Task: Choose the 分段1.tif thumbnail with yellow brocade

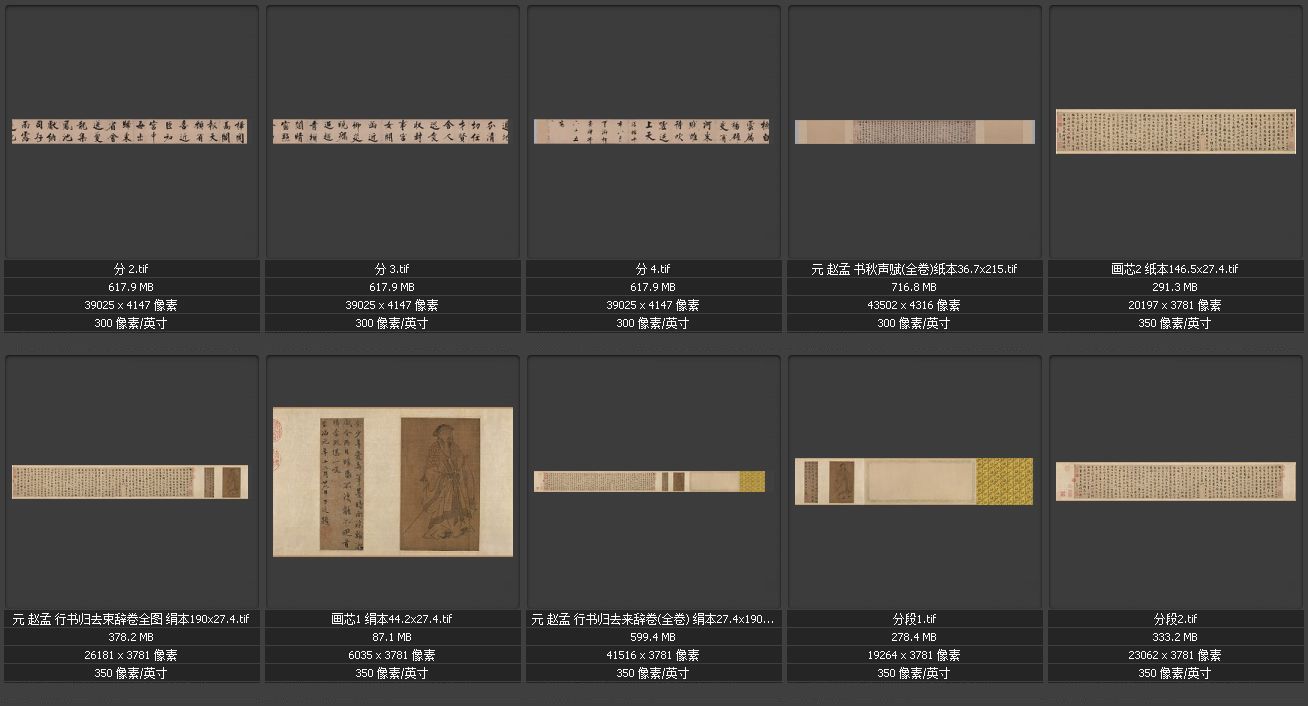Action: coord(914,482)
